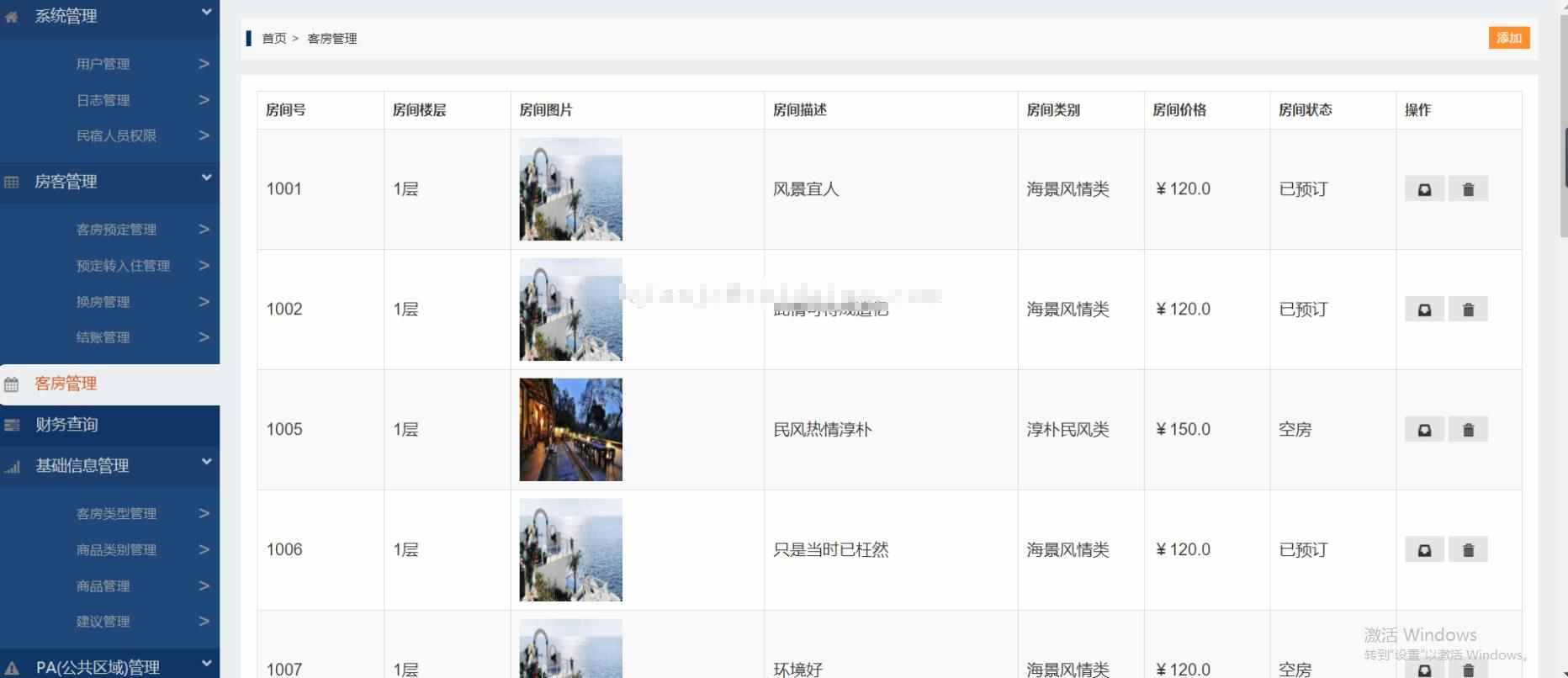Open the room photo for 1001
The height and width of the screenshot is (678, 1568).
point(570,189)
